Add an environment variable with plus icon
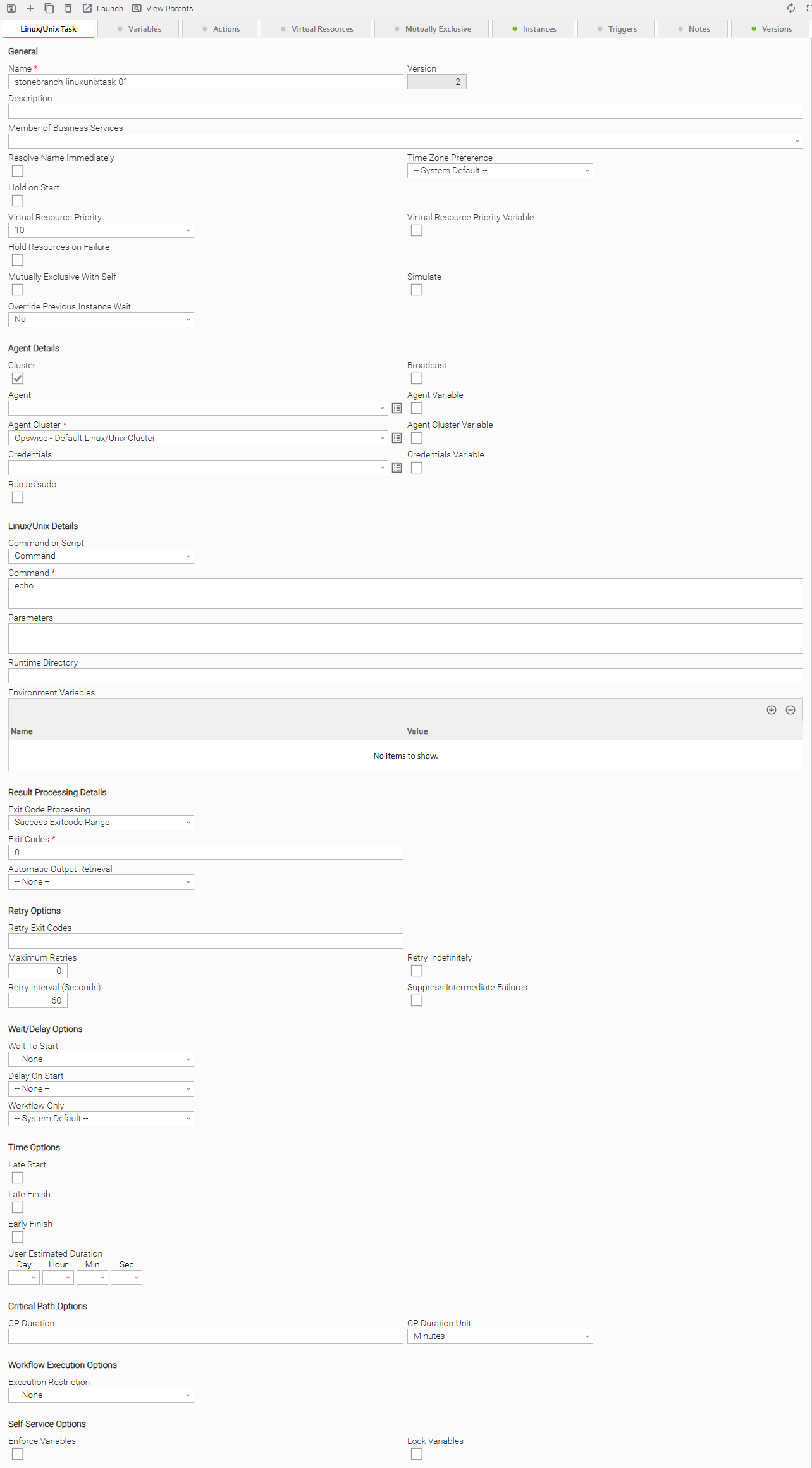The image size is (812, 1468). click(x=771, y=710)
